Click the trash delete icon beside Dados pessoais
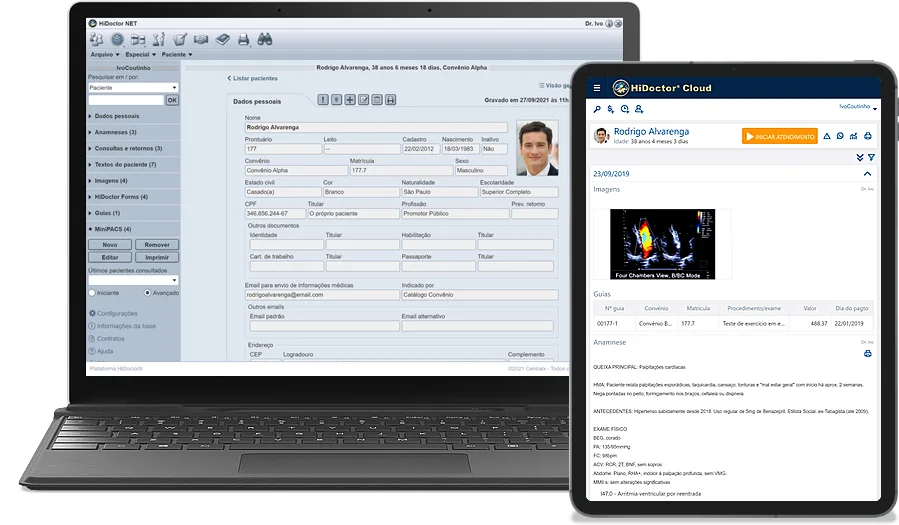 pos(377,100)
